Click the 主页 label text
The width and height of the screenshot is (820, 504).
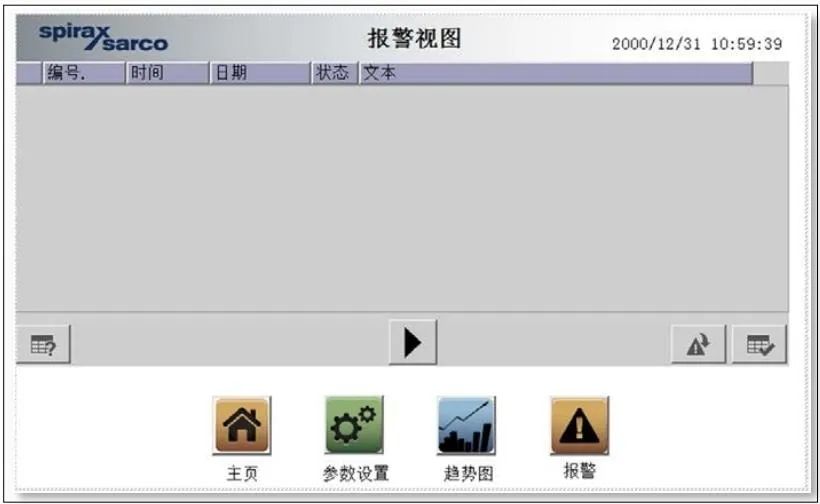click(x=242, y=474)
